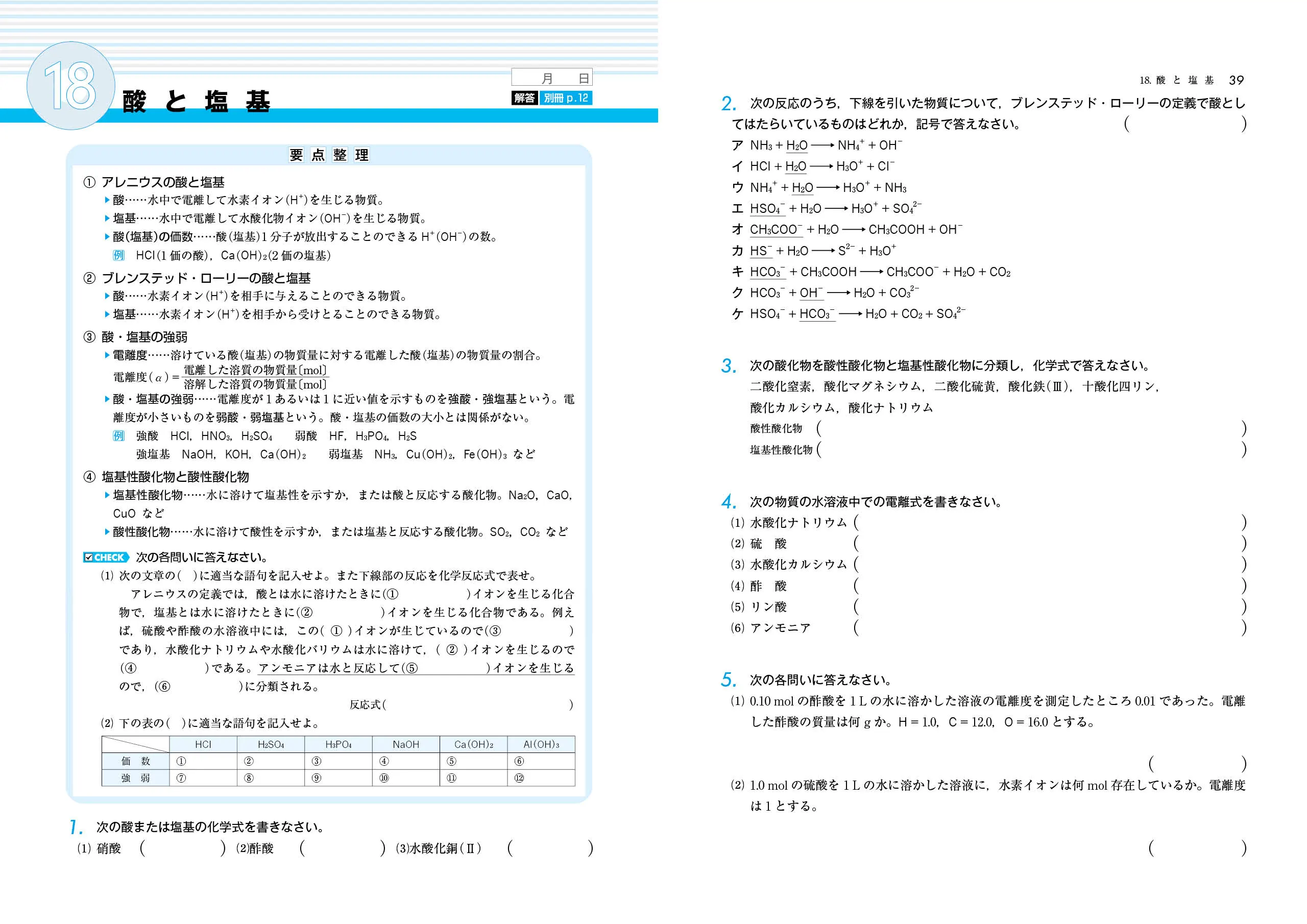The width and height of the screenshot is (1307, 924).
Task: Click the blank for (6) アンモニア
Action: click(1050, 628)
